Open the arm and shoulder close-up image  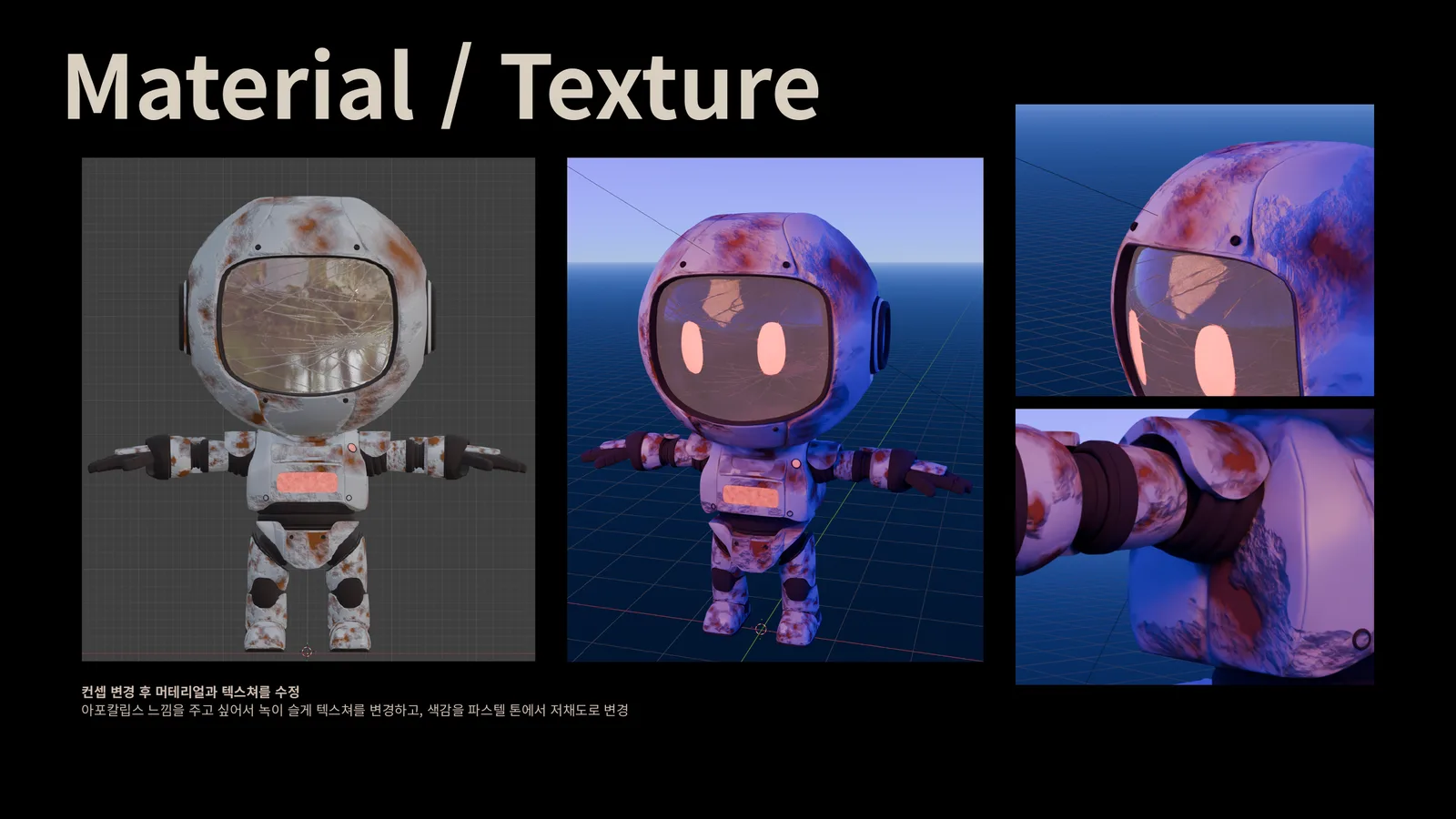pos(1195,546)
